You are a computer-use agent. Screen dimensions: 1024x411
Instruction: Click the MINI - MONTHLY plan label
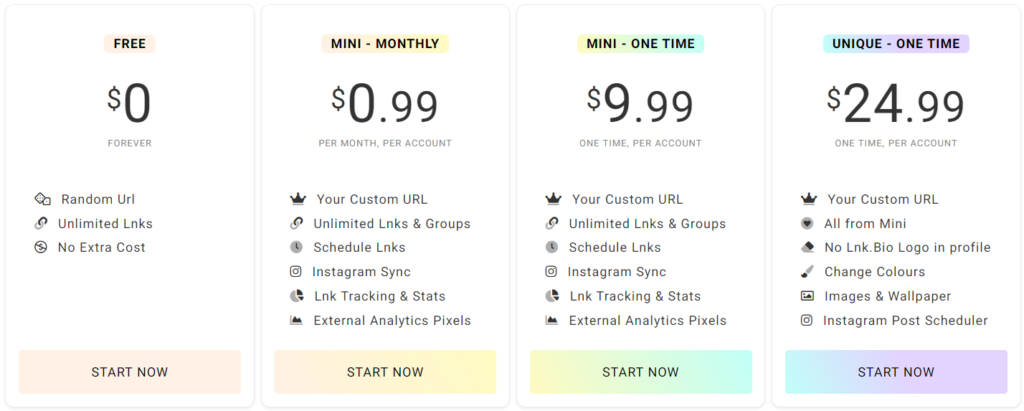pyautogui.click(x=385, y=44)
